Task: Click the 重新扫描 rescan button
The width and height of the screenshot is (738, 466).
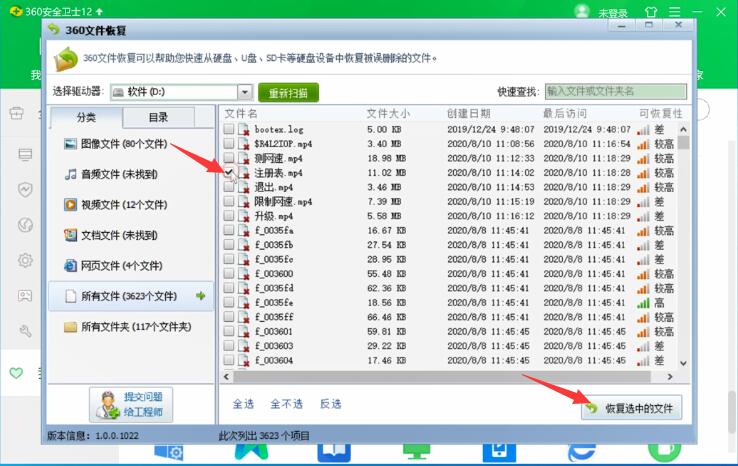Action: click(288, 93)
